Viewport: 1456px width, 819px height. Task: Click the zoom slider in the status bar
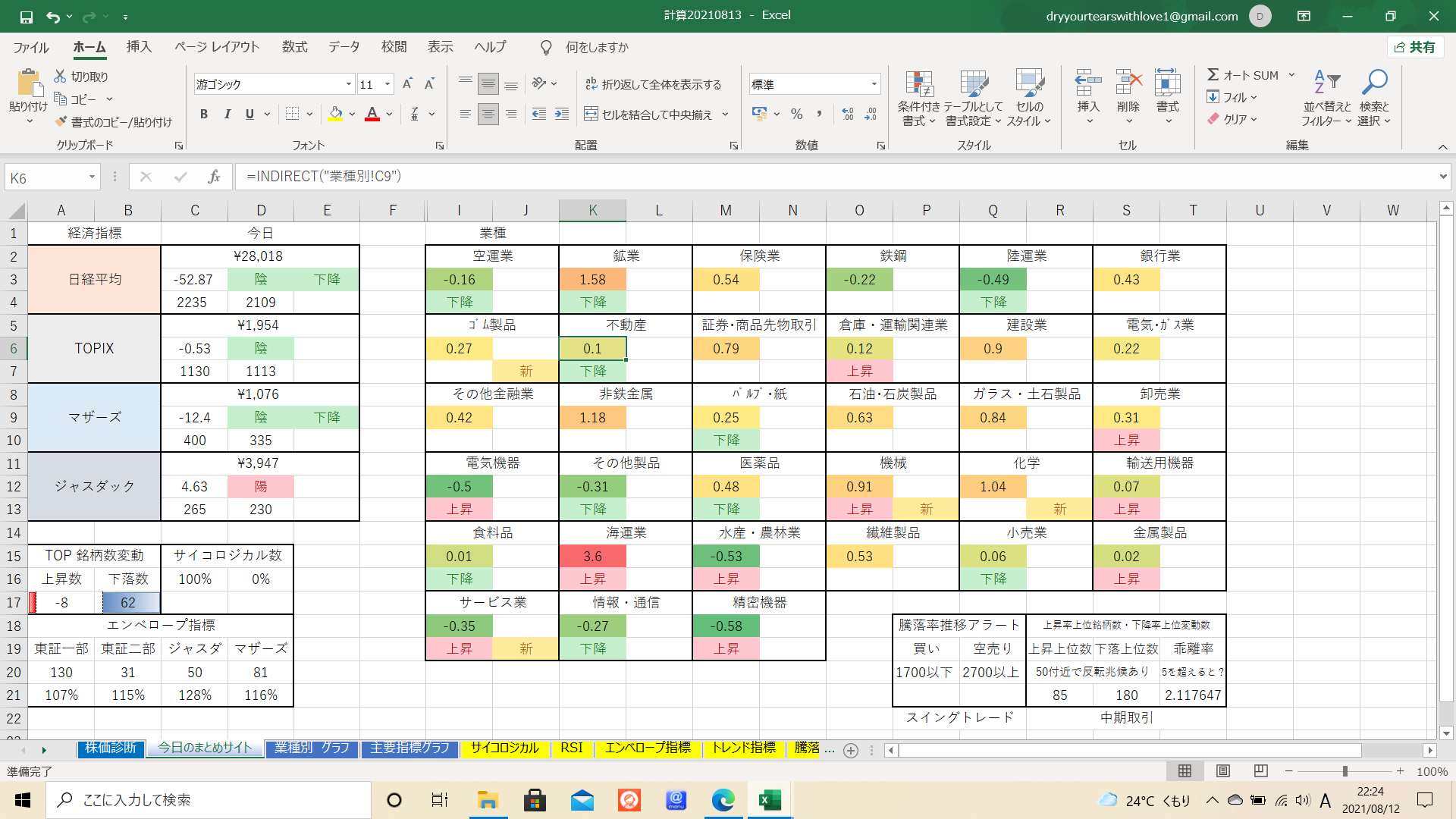(1345, 771)
